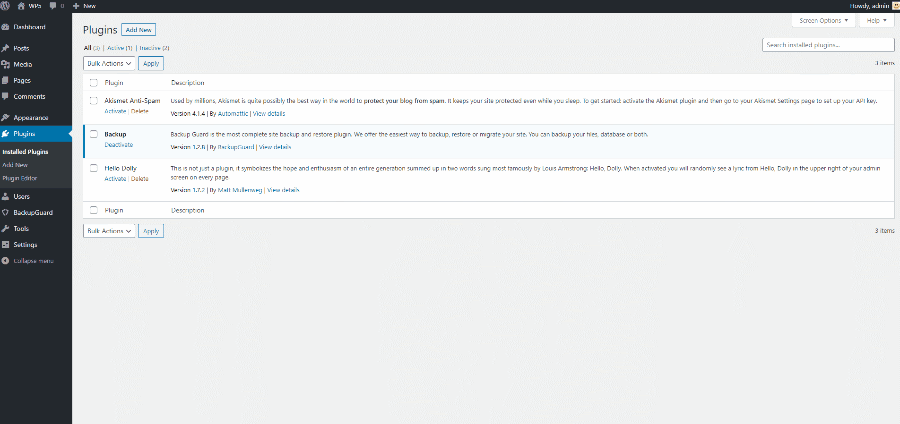Tick the Akismet Anti-Spam checkbox
The image size is (900, 424).
94,100
